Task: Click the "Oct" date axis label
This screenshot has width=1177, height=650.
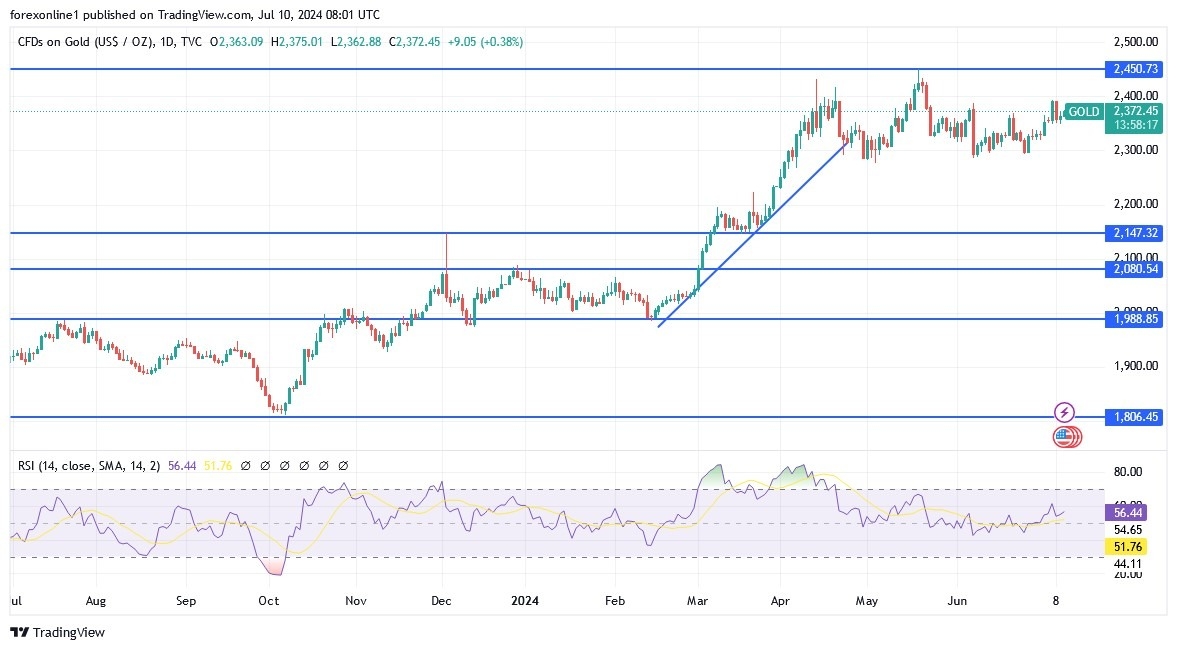Action: [x=269, y=601]
